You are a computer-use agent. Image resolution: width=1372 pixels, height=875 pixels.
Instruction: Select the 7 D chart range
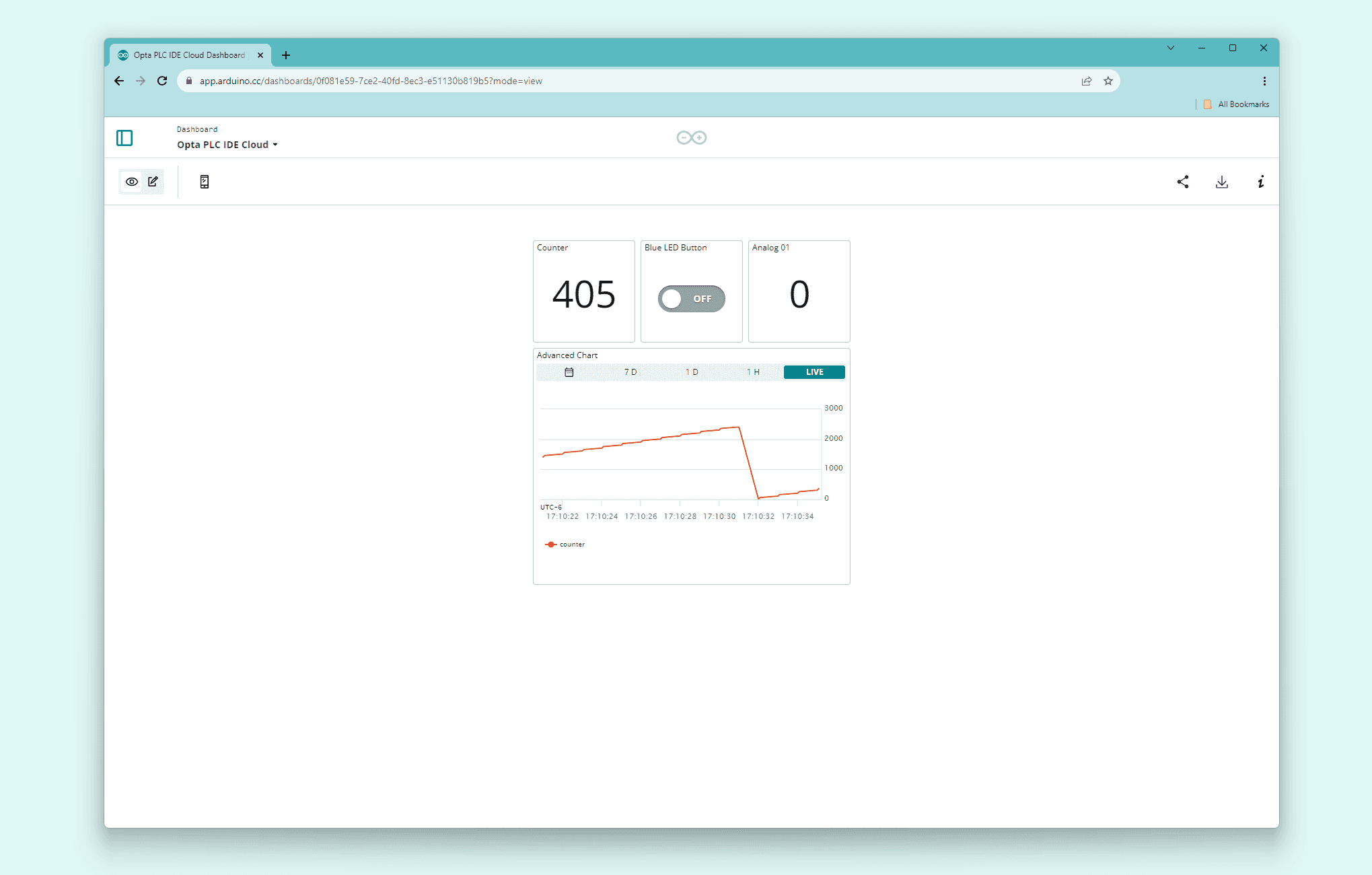coord(630,372)
